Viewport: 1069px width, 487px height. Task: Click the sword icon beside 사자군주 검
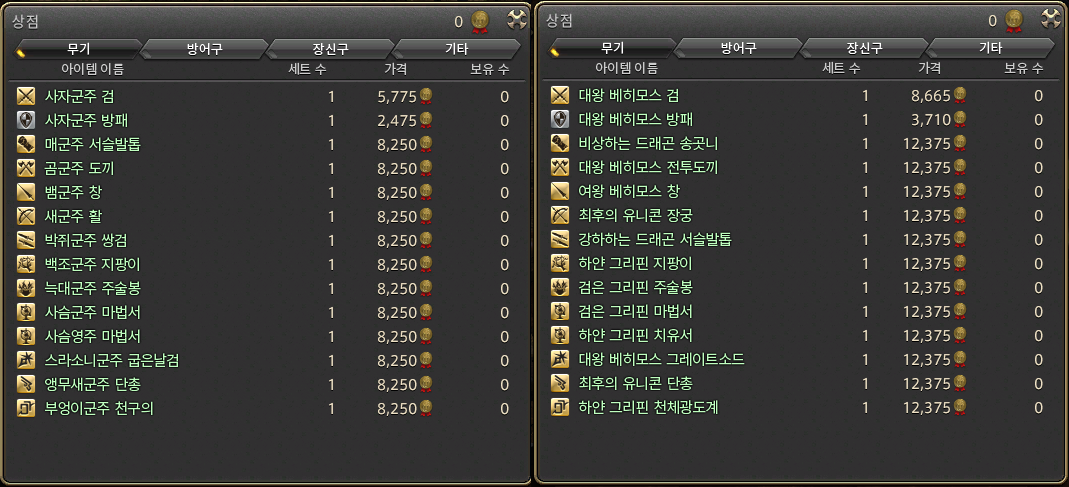click(x=26, y=96)
